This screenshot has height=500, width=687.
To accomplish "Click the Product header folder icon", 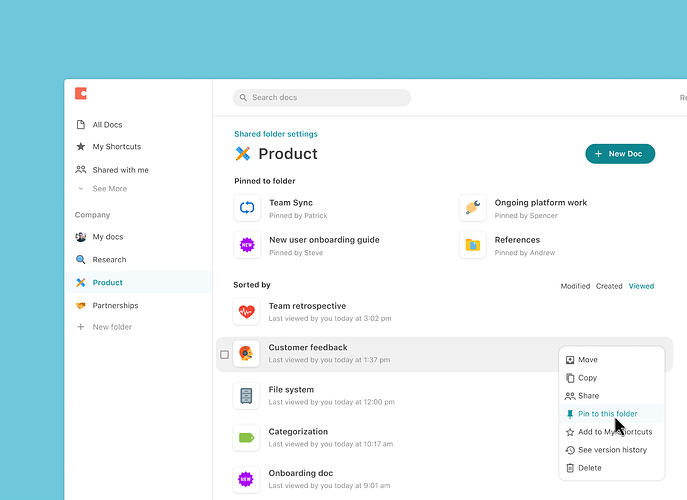I will point(243,154).
